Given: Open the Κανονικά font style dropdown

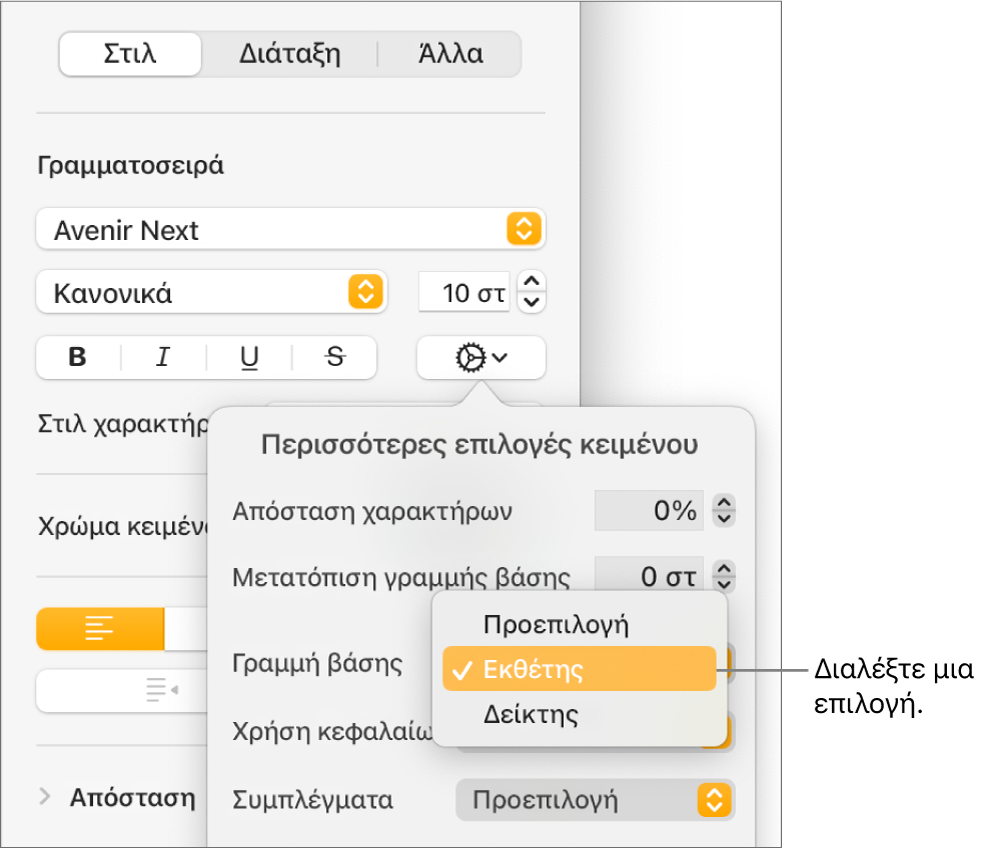Looking at the screenshot, I should (x=211, y=293).
